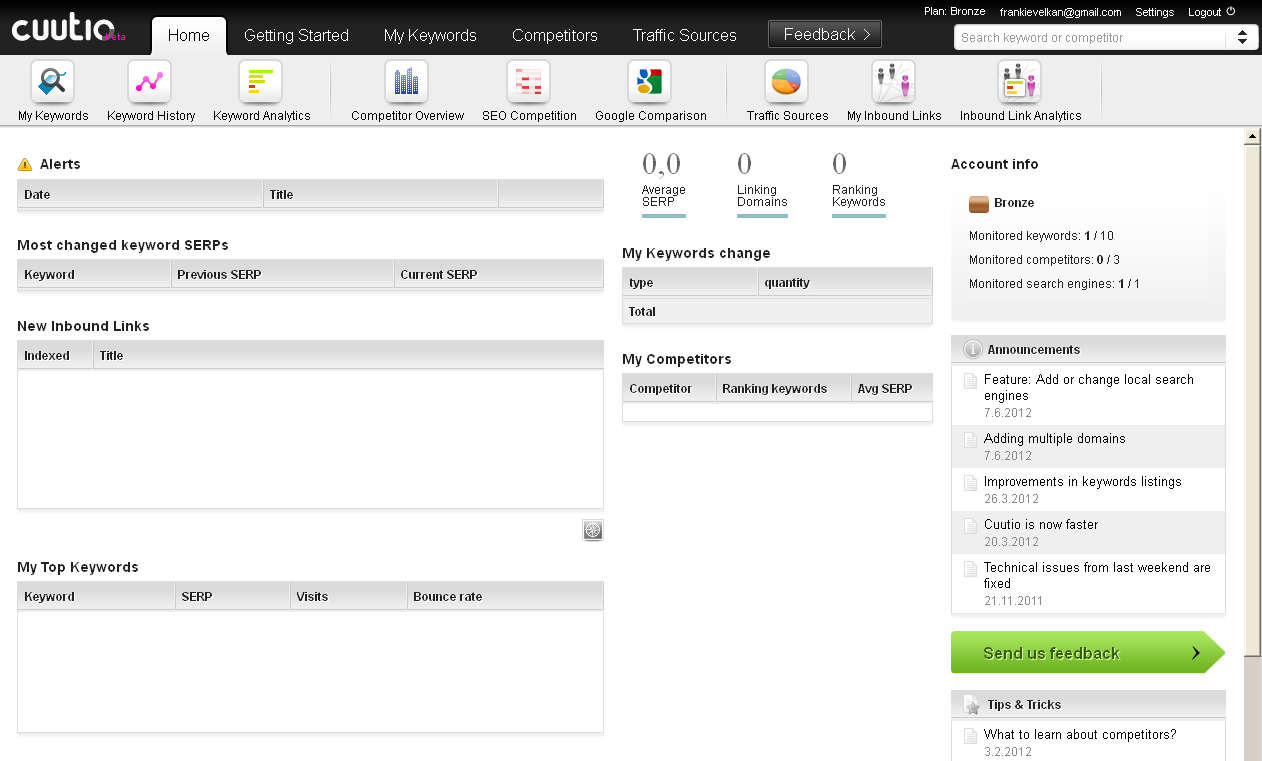The height and width of the screenshot is (761, 1262).
Task: Click the gear icon below New Inbound Links
Action: [593, 531]
